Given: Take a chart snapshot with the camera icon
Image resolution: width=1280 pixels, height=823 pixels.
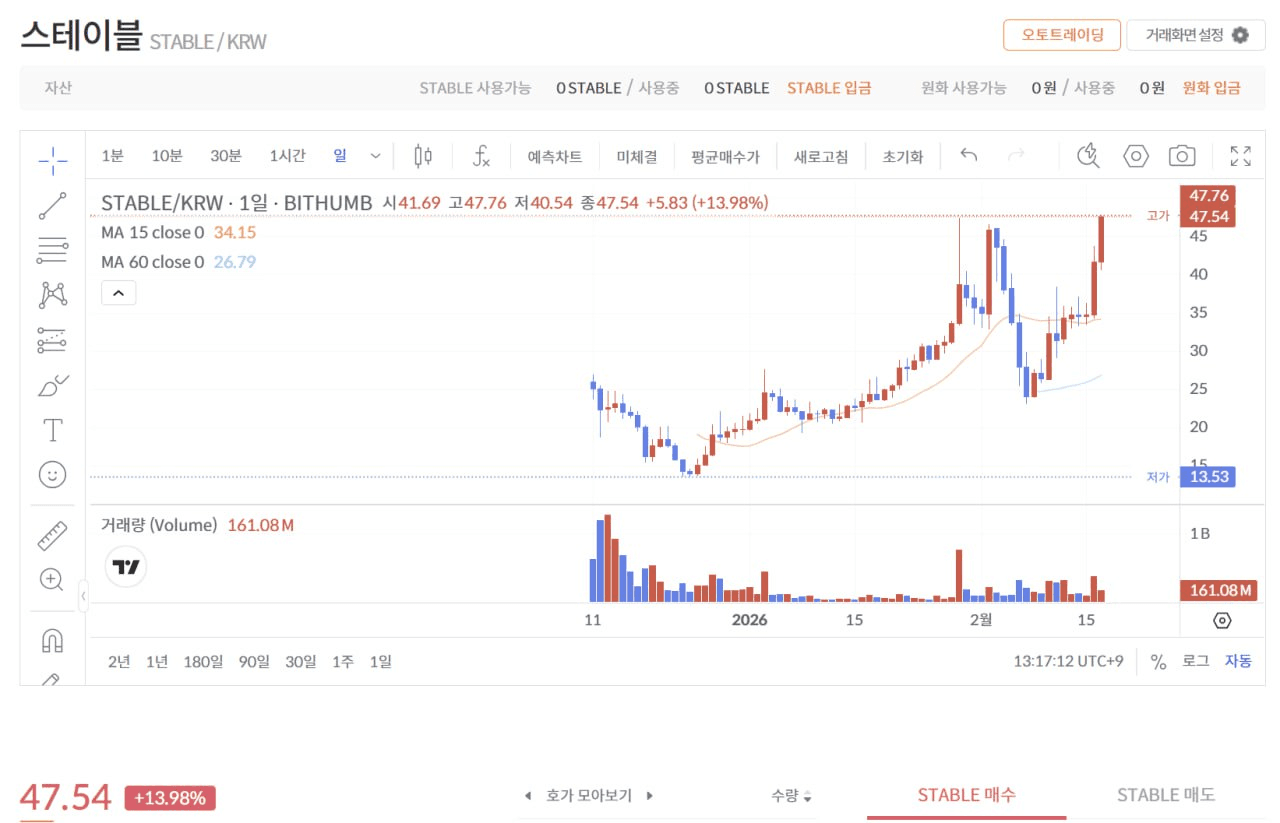Looking at the screenshot, I should click(x=1181, y=156).
